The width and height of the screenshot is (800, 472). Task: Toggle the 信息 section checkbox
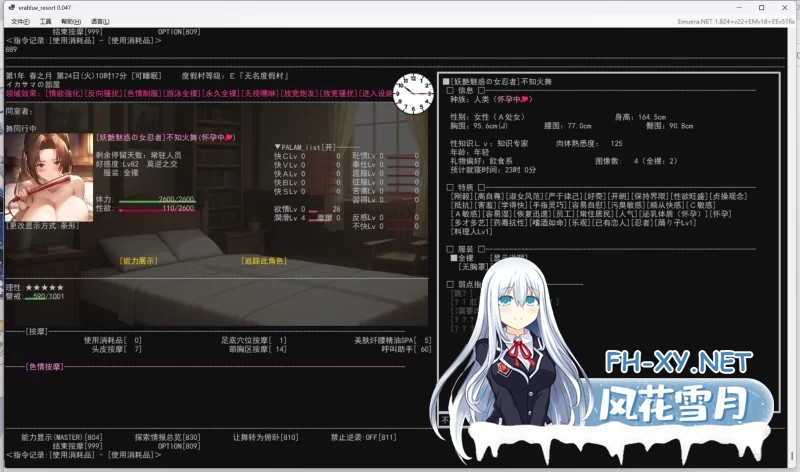pos(450,90)
